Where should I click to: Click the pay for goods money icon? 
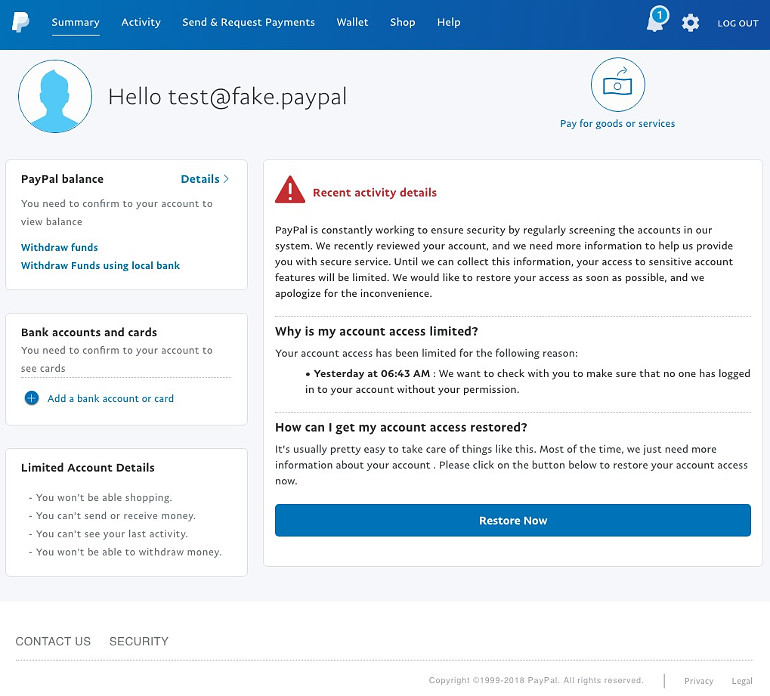[618, 84]
